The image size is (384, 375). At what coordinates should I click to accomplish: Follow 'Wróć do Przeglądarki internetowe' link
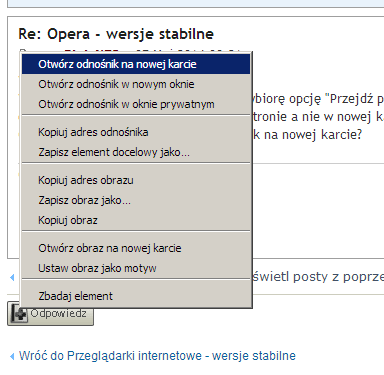(x=157, y=356)
